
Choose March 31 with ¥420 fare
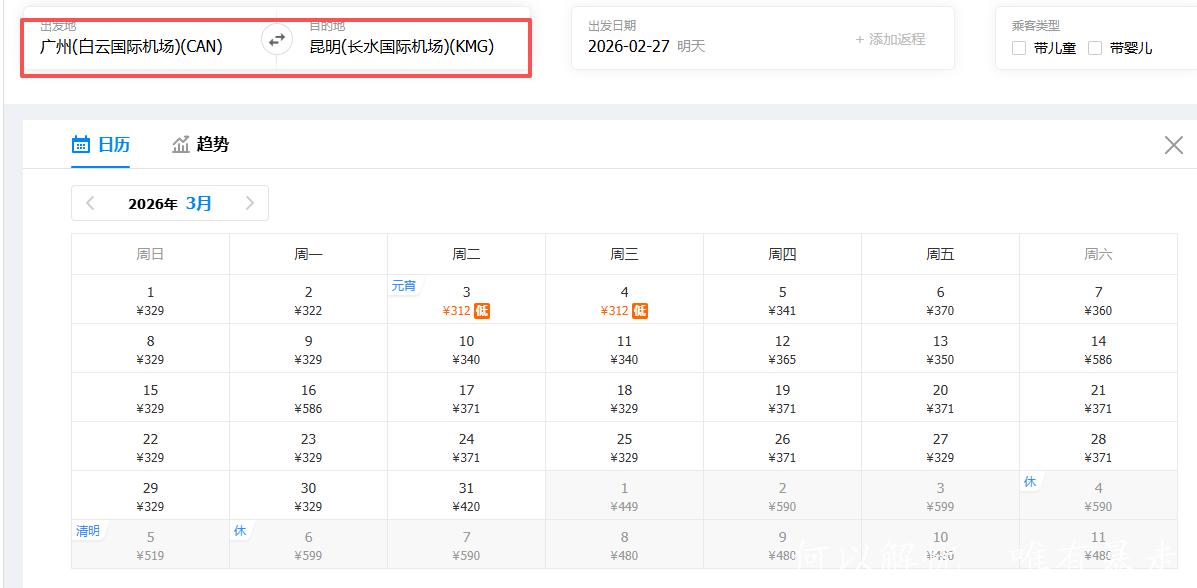[x=466, y=496]
